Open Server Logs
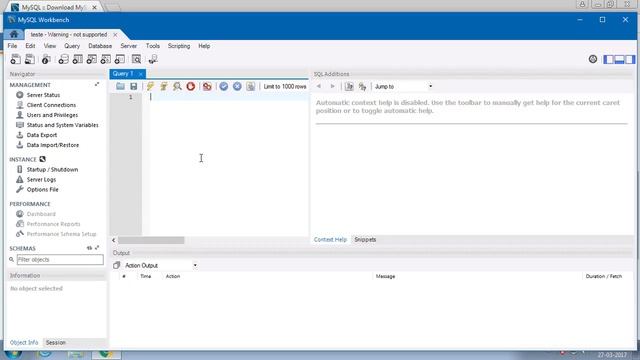The width and height of the screenshot is (640, 360). click(x=41, y=180)
